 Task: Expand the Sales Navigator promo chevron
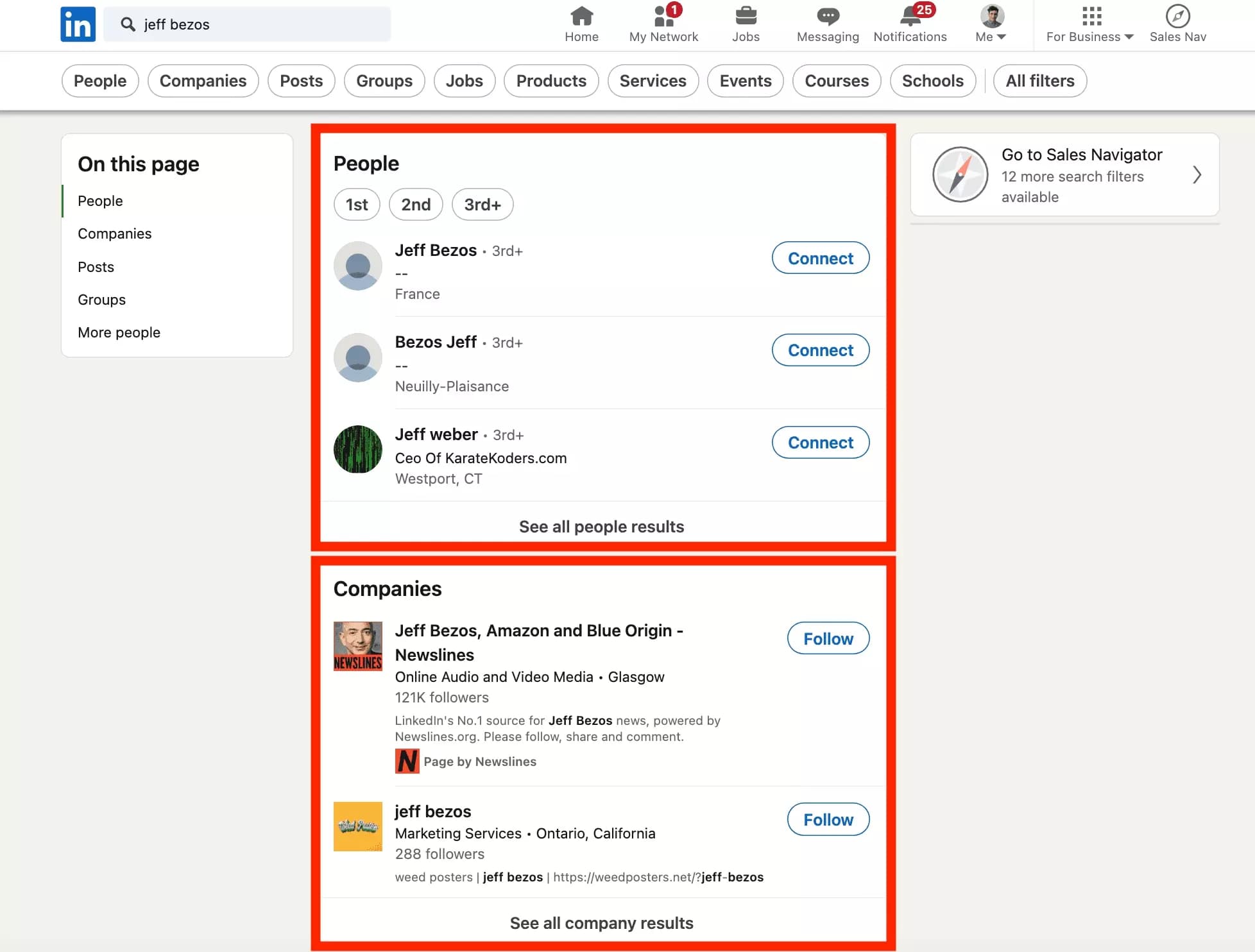coord(1197,174)
